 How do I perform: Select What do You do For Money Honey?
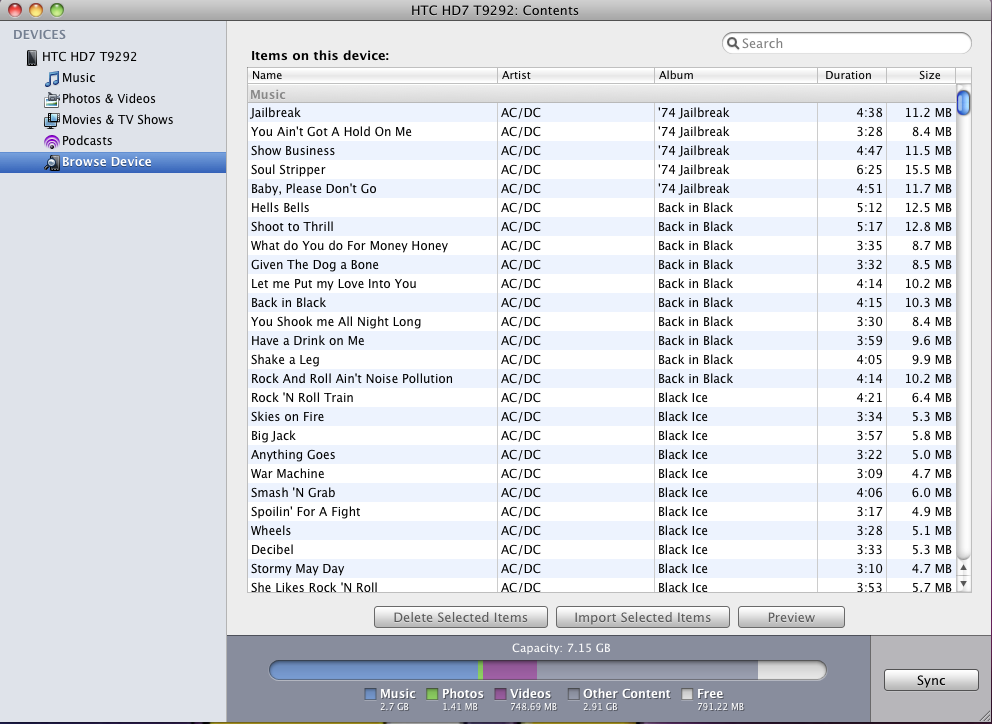click(602, 246)
